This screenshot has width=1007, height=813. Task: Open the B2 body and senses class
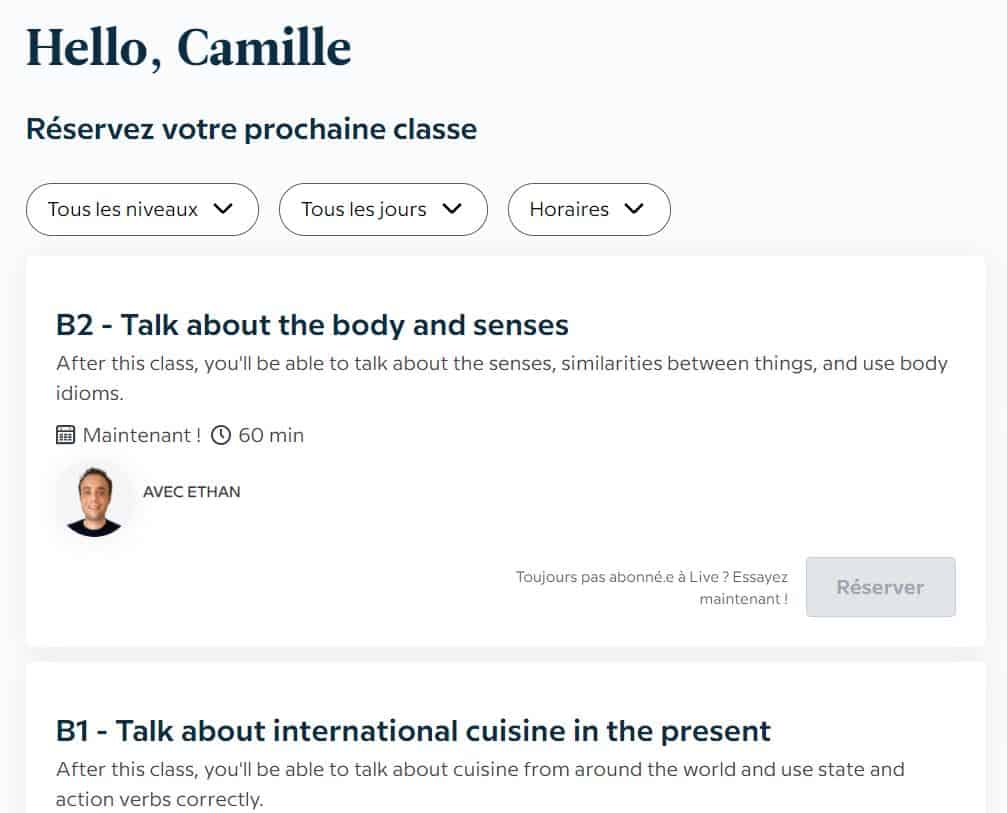coord(312,325)
